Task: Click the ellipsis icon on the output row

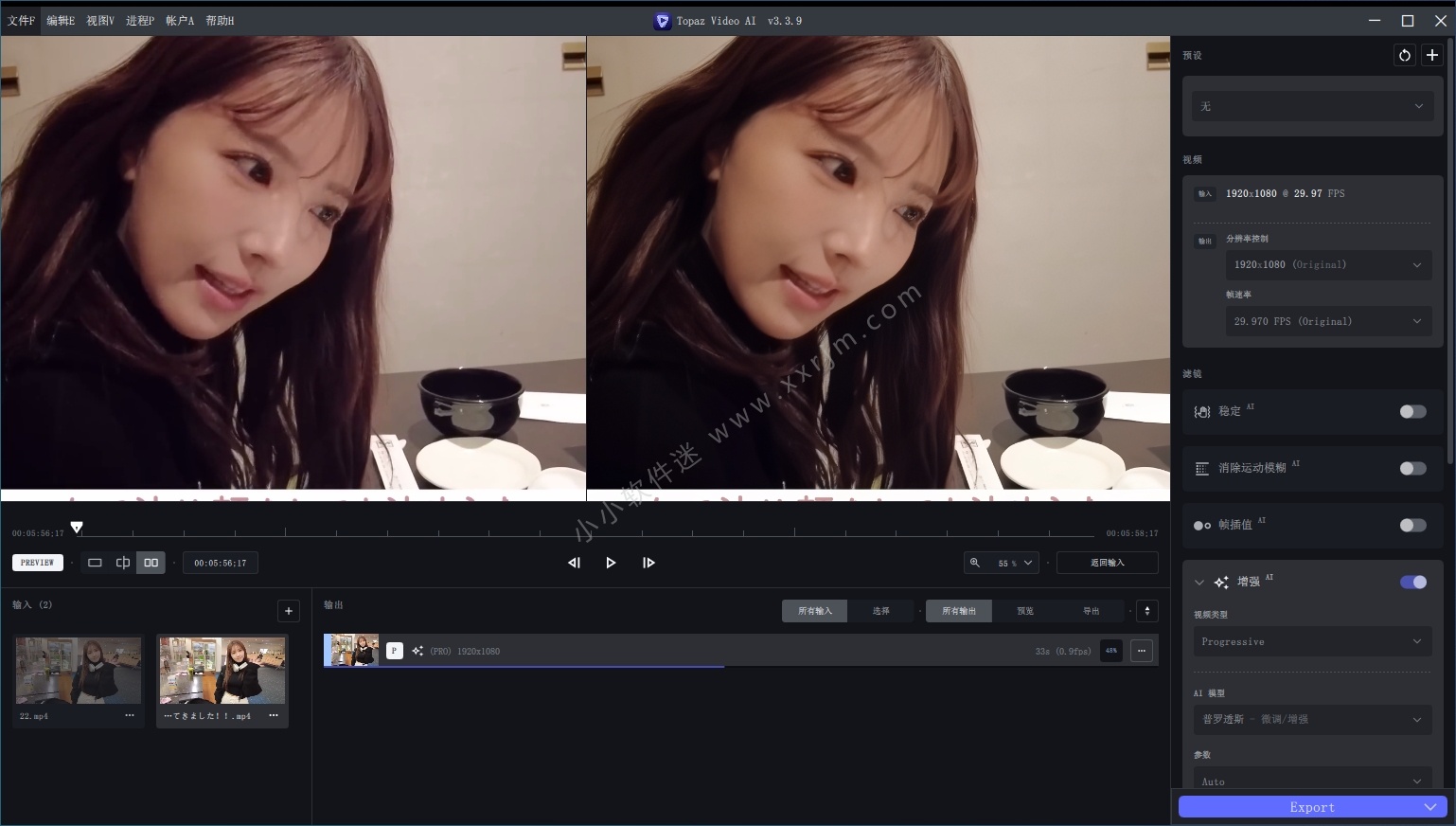Action: [1141, 651]
